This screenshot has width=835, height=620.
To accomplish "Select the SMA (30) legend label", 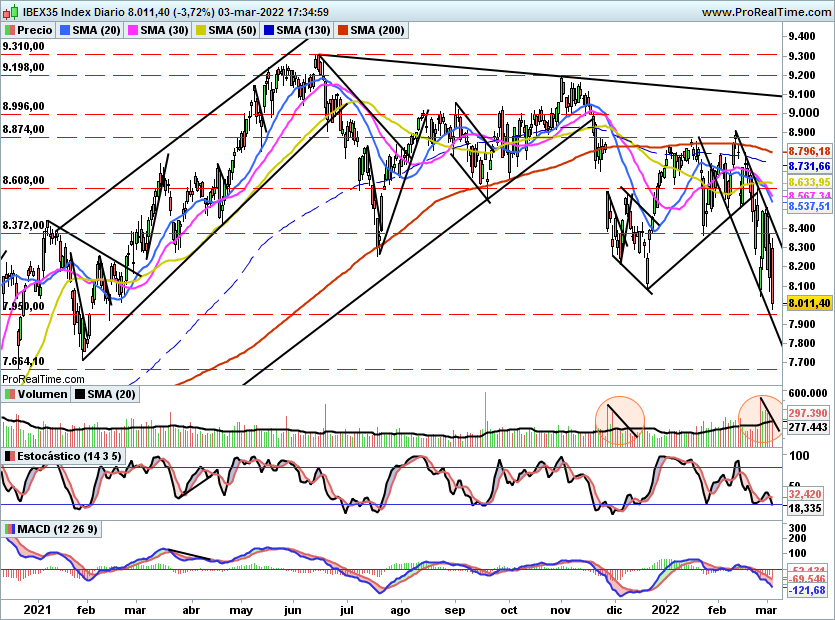I will 165,30.
